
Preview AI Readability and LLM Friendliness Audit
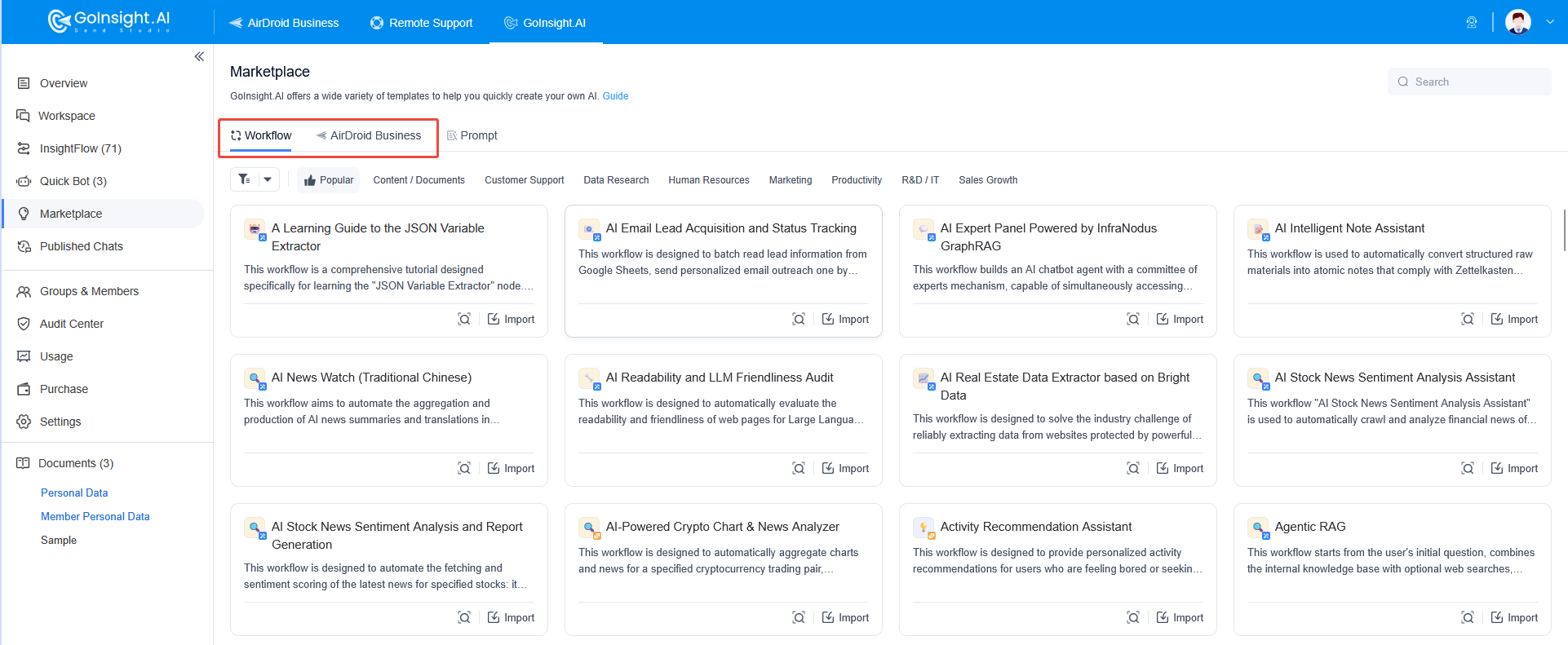pyautogui.click(x=799, y=468)
